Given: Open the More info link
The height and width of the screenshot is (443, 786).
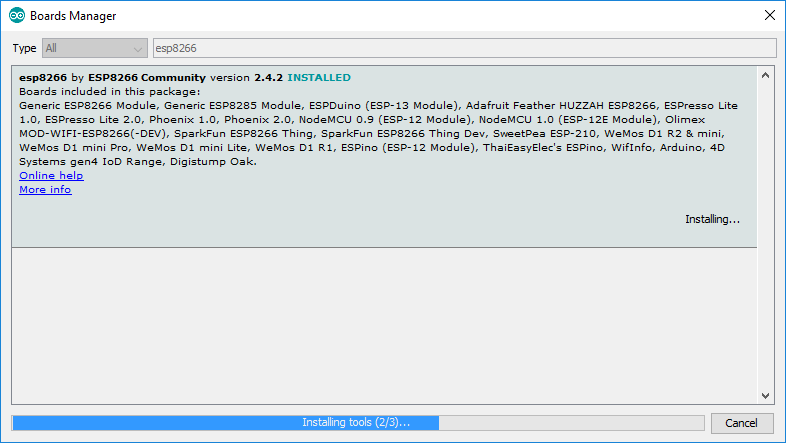Looking at the screenshot, I should [x=45, y=189].
